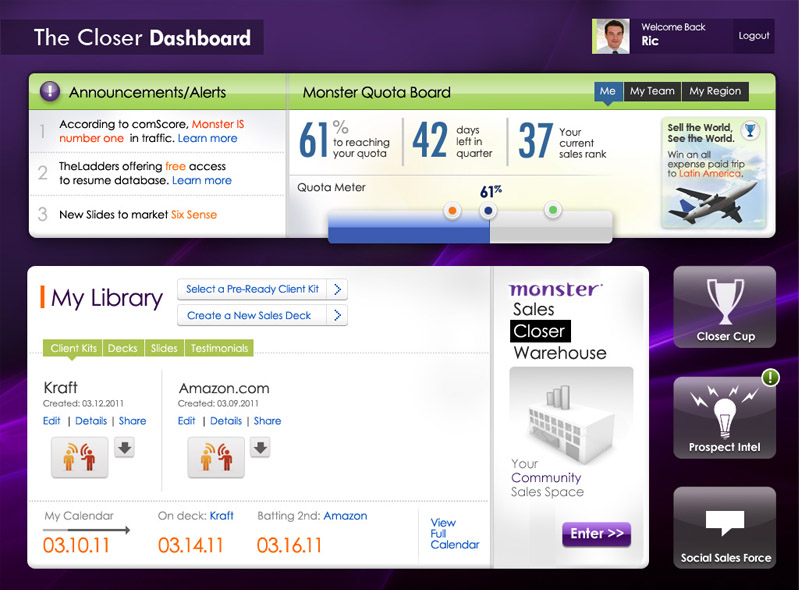
Task: Click the 37 current sales rank stat
Action: pyautogui.click(x=563, y=141)
